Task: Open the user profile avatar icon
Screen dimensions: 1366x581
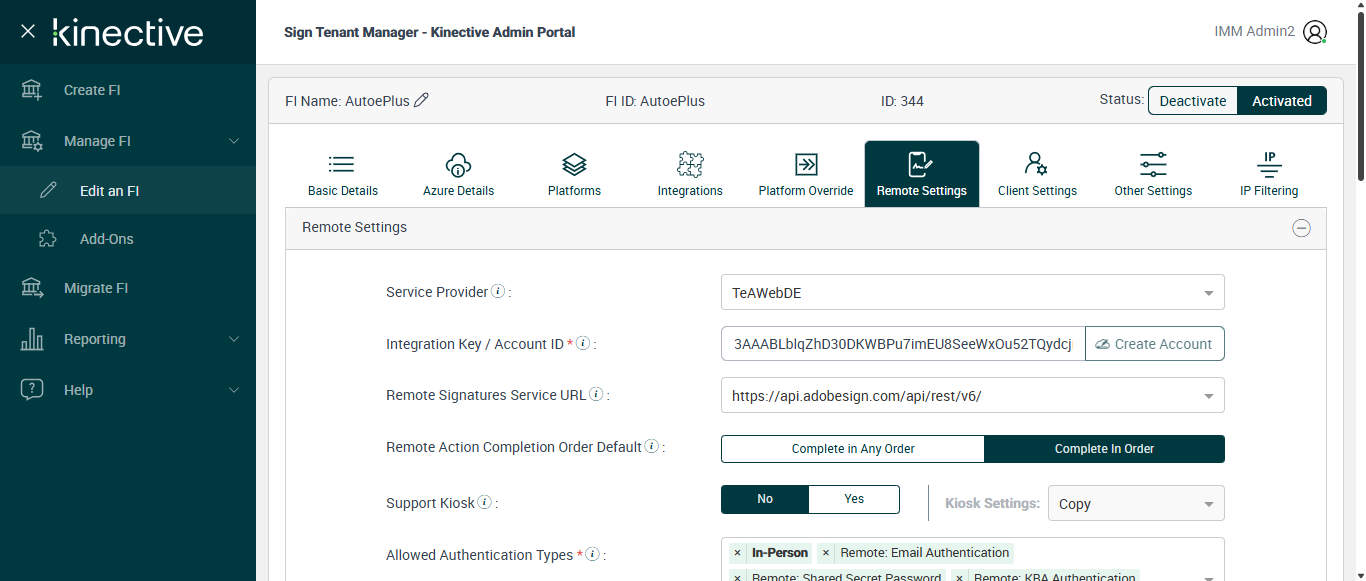Action: [x=1315, y=32]
